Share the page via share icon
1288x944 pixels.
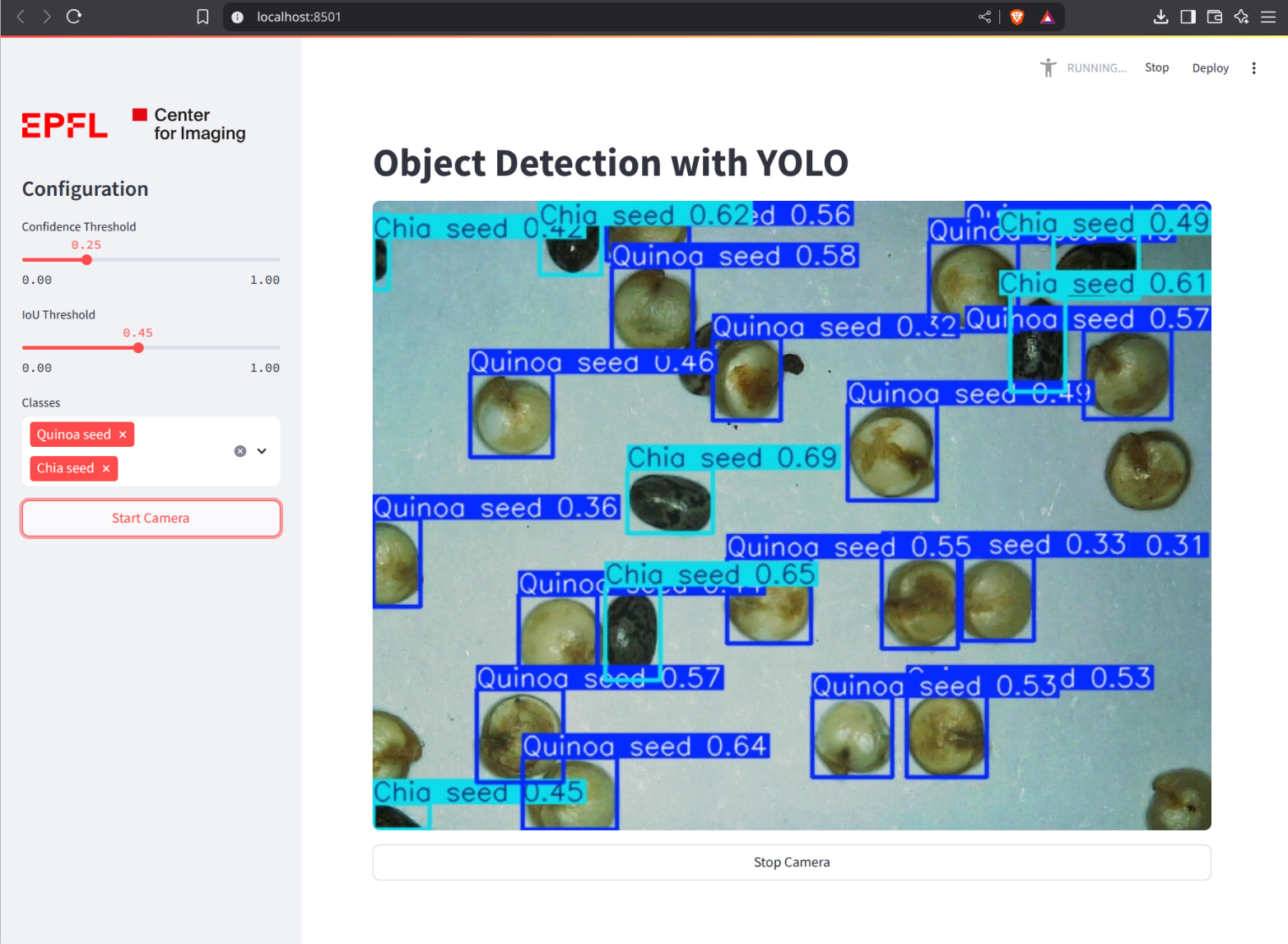tap(984, 16)
